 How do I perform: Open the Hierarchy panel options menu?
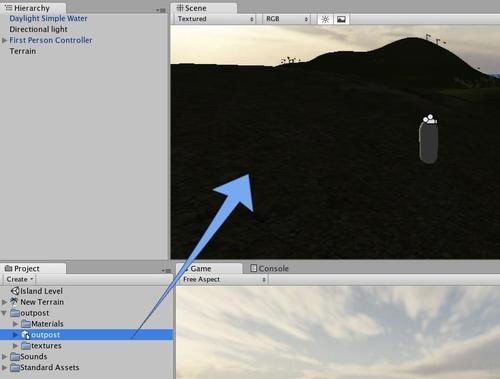[x=161, y=10]
